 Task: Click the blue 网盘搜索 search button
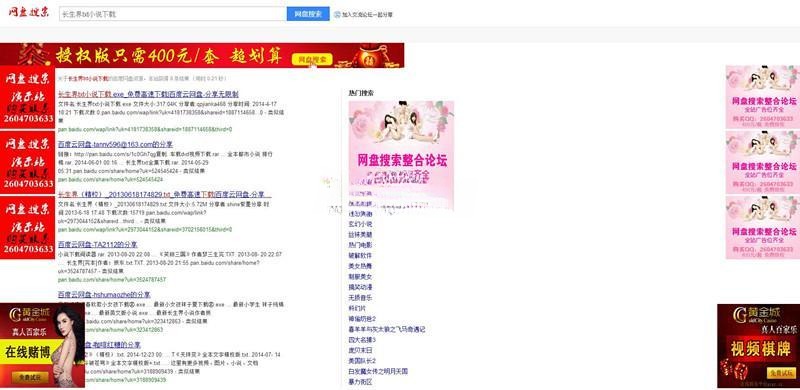coord(308,14)
